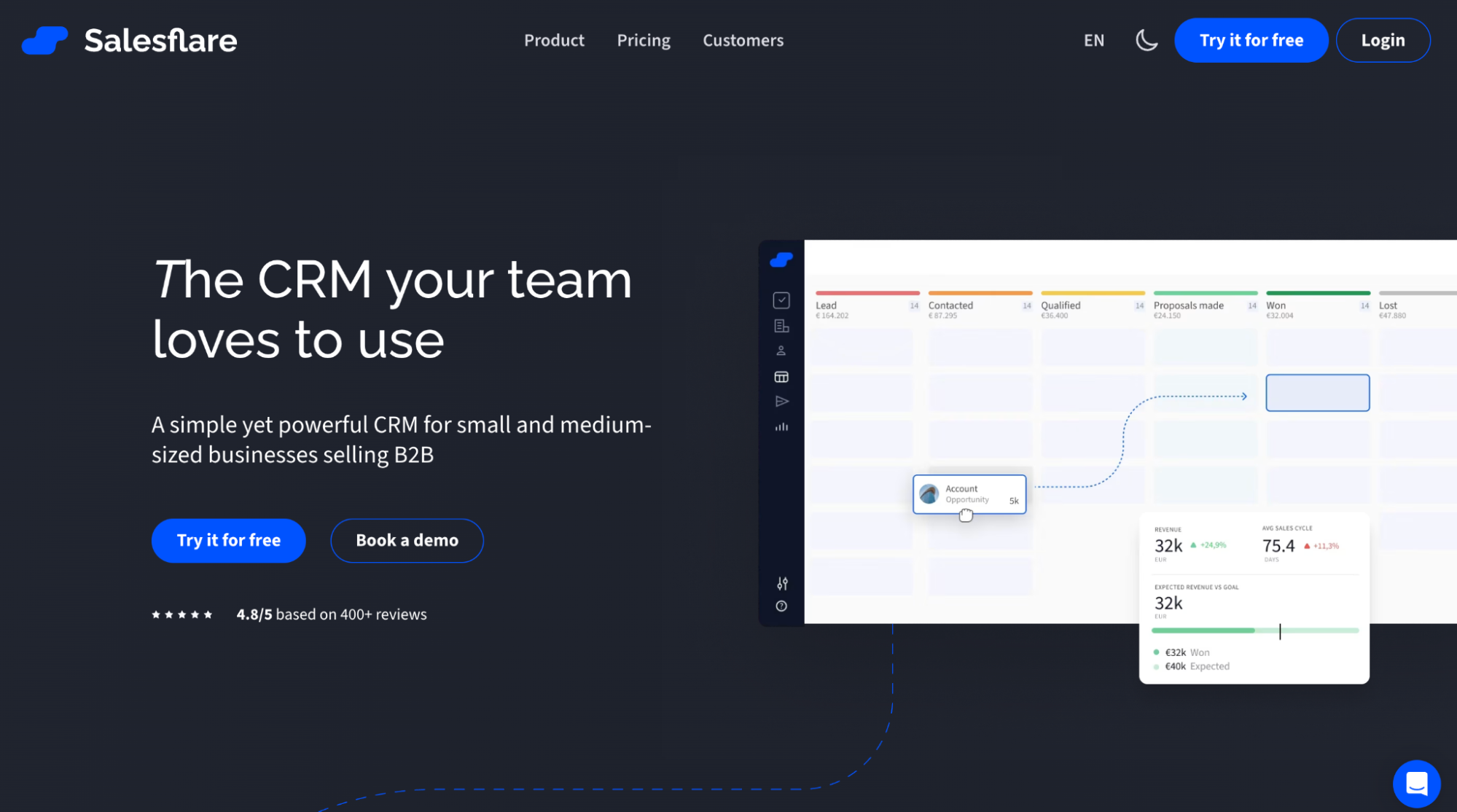Open the Customers menu
The image size is (1457, 812).
point(743,40)
